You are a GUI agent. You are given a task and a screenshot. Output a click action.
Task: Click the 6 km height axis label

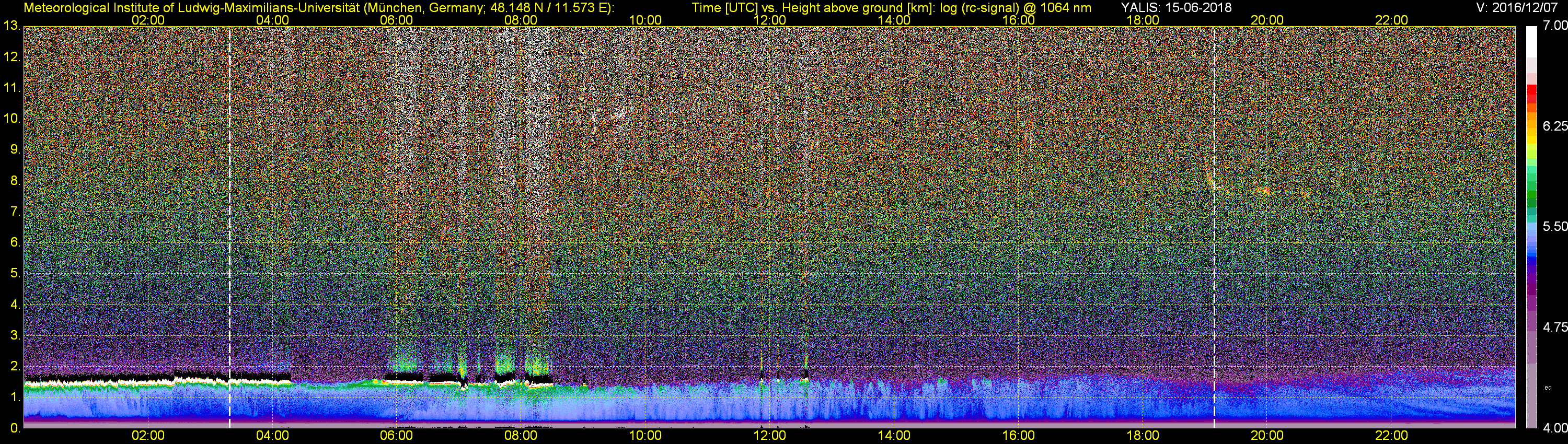(x=15, y=243)
